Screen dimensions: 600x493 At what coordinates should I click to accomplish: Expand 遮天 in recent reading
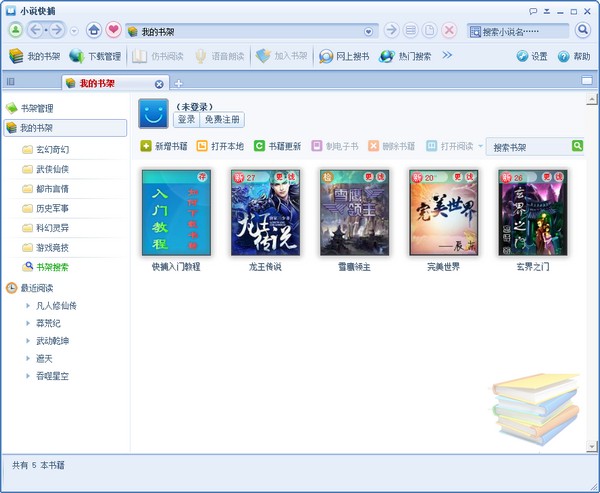(28, 358)
